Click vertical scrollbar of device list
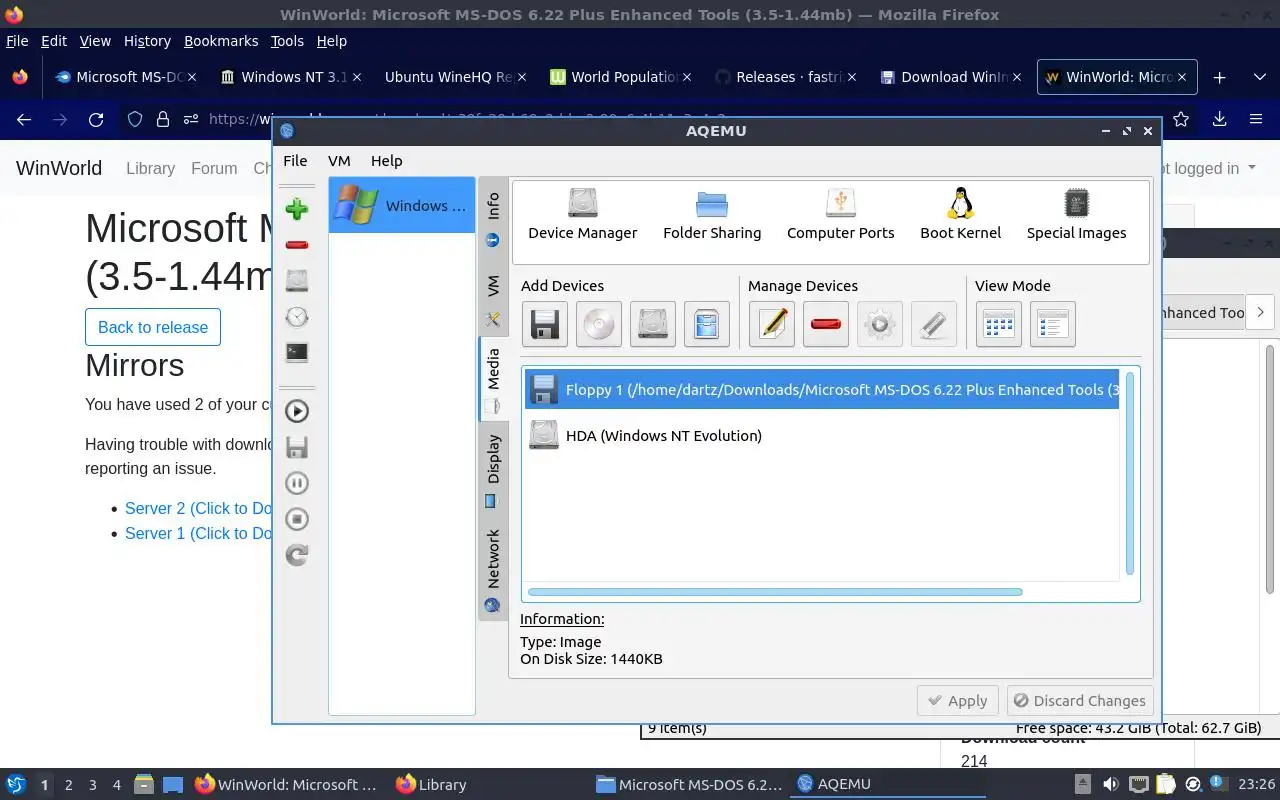 (1130, 473)
